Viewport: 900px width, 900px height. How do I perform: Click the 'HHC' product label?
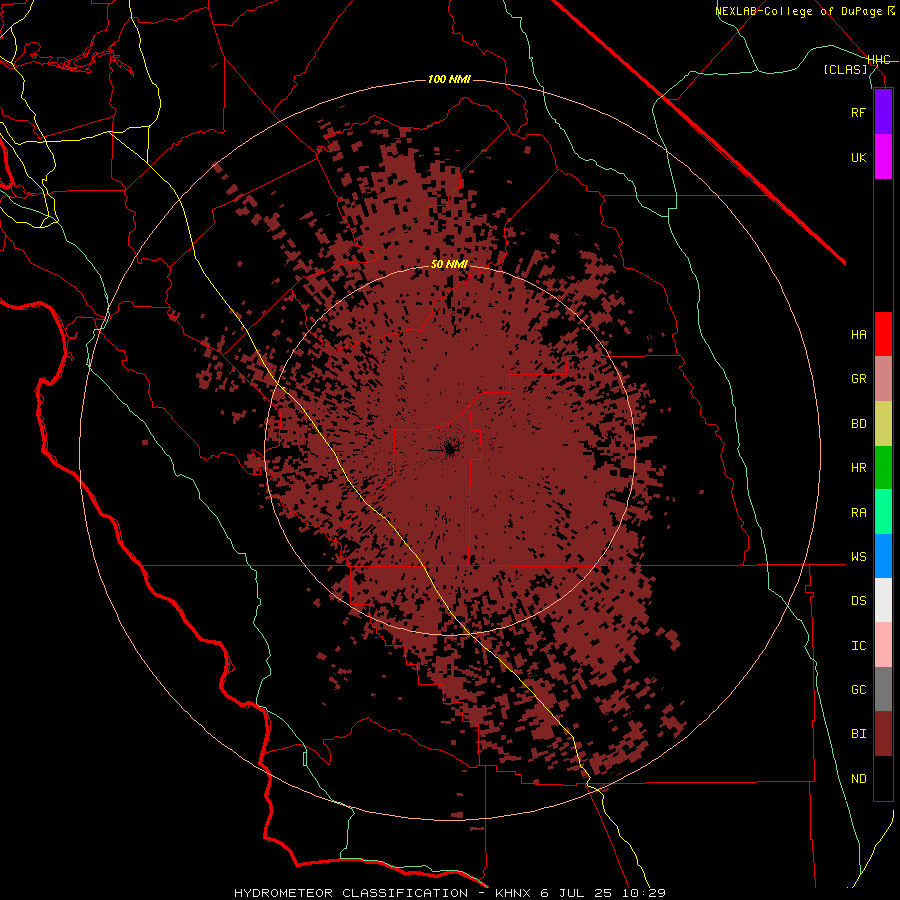tap(879, 60)
